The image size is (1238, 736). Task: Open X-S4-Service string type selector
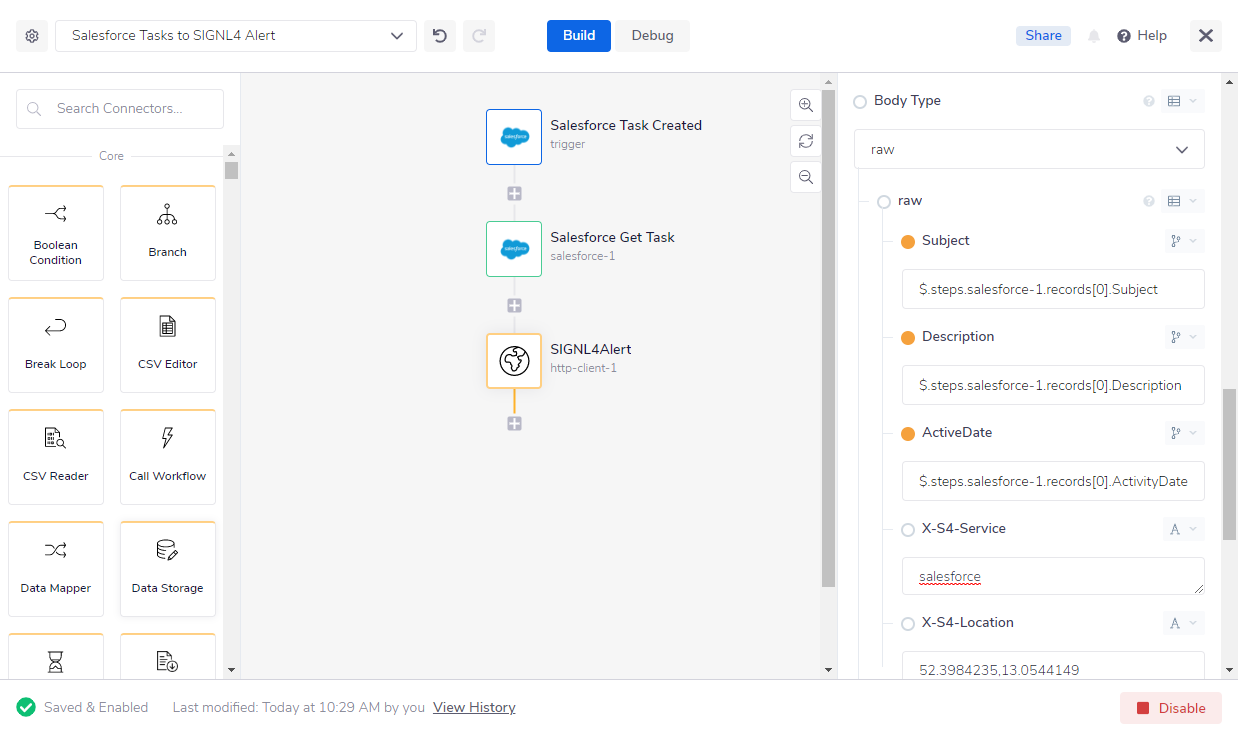coord(1183,529)
